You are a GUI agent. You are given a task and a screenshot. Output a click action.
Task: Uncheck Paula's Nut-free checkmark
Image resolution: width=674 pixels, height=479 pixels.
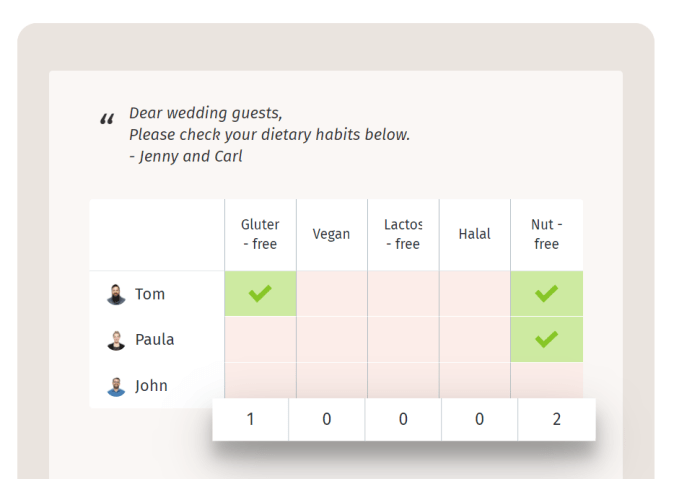click(546, 340)
